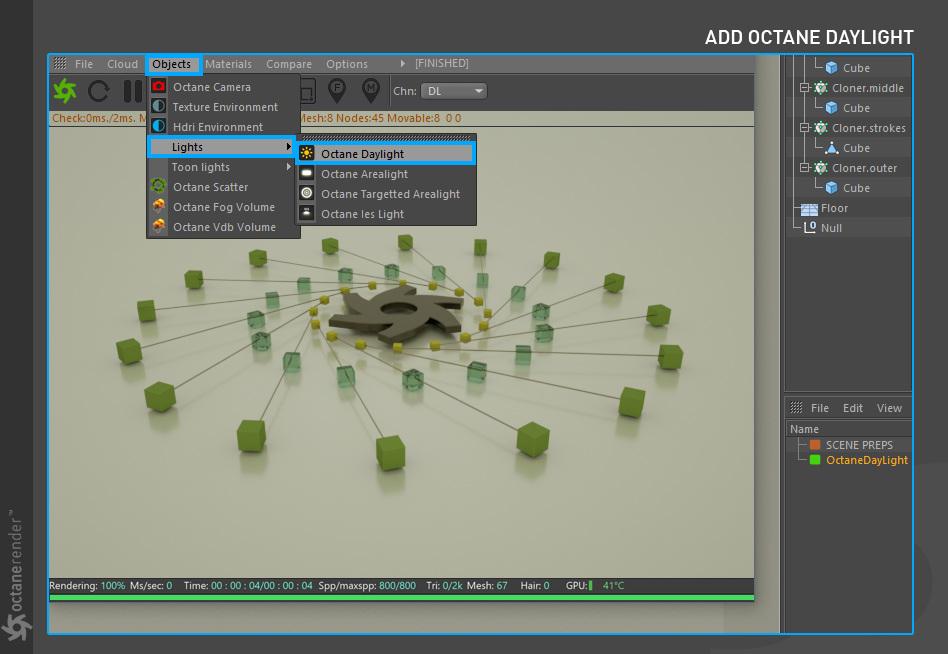948x654 pixels.
Task: Click the Octane Scatter green icon
Action: [x=158, y=186]
